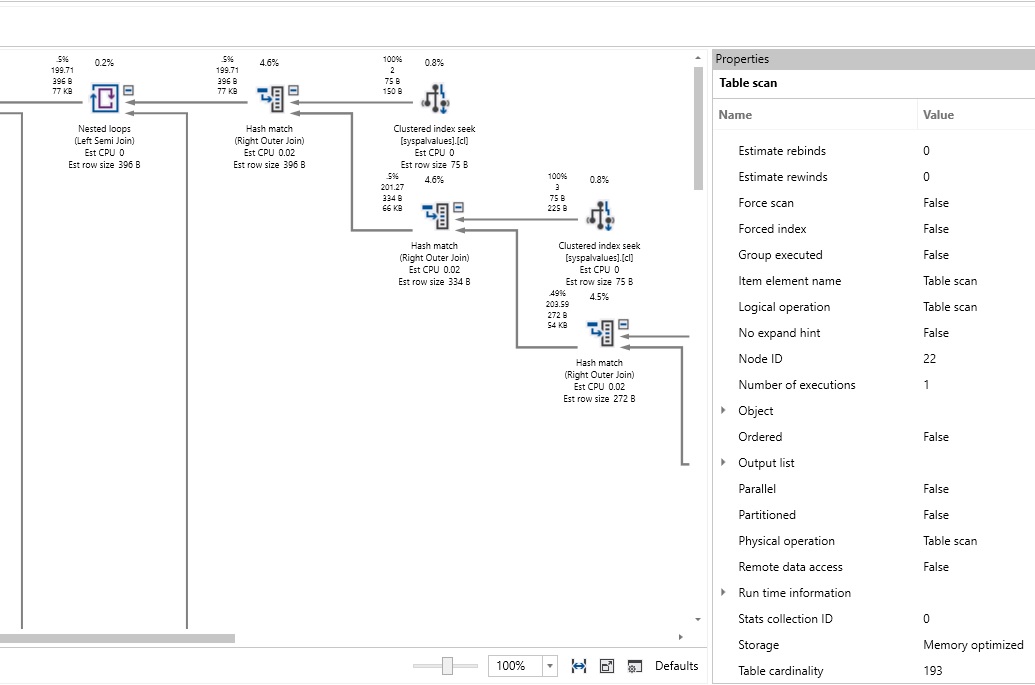The image size is (1035, 685).
Task: Select the Storage property row
Action: point(874,645)
